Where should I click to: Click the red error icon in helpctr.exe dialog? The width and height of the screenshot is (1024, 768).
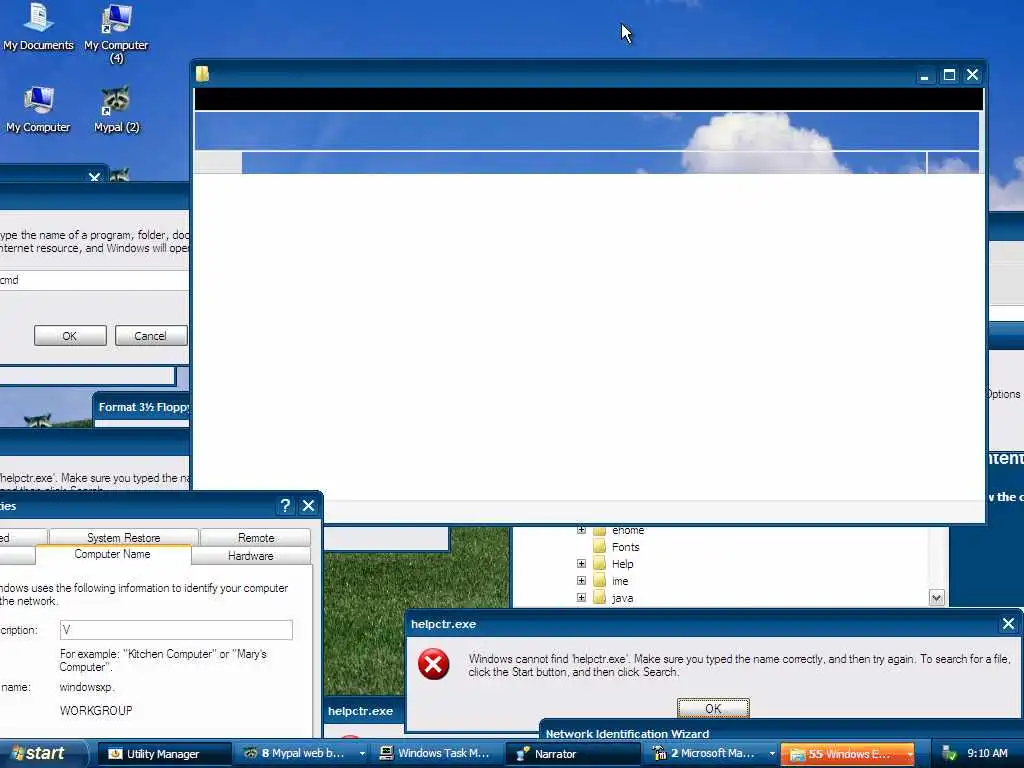(x=434, y=664)
